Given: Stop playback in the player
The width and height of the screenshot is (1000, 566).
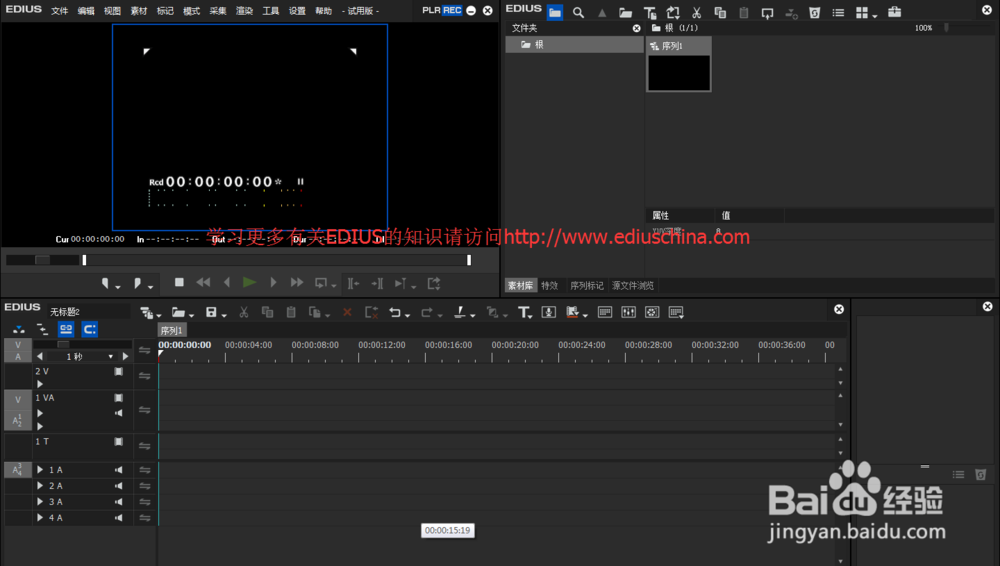Looking at the screenshot, I should point(179,282).
